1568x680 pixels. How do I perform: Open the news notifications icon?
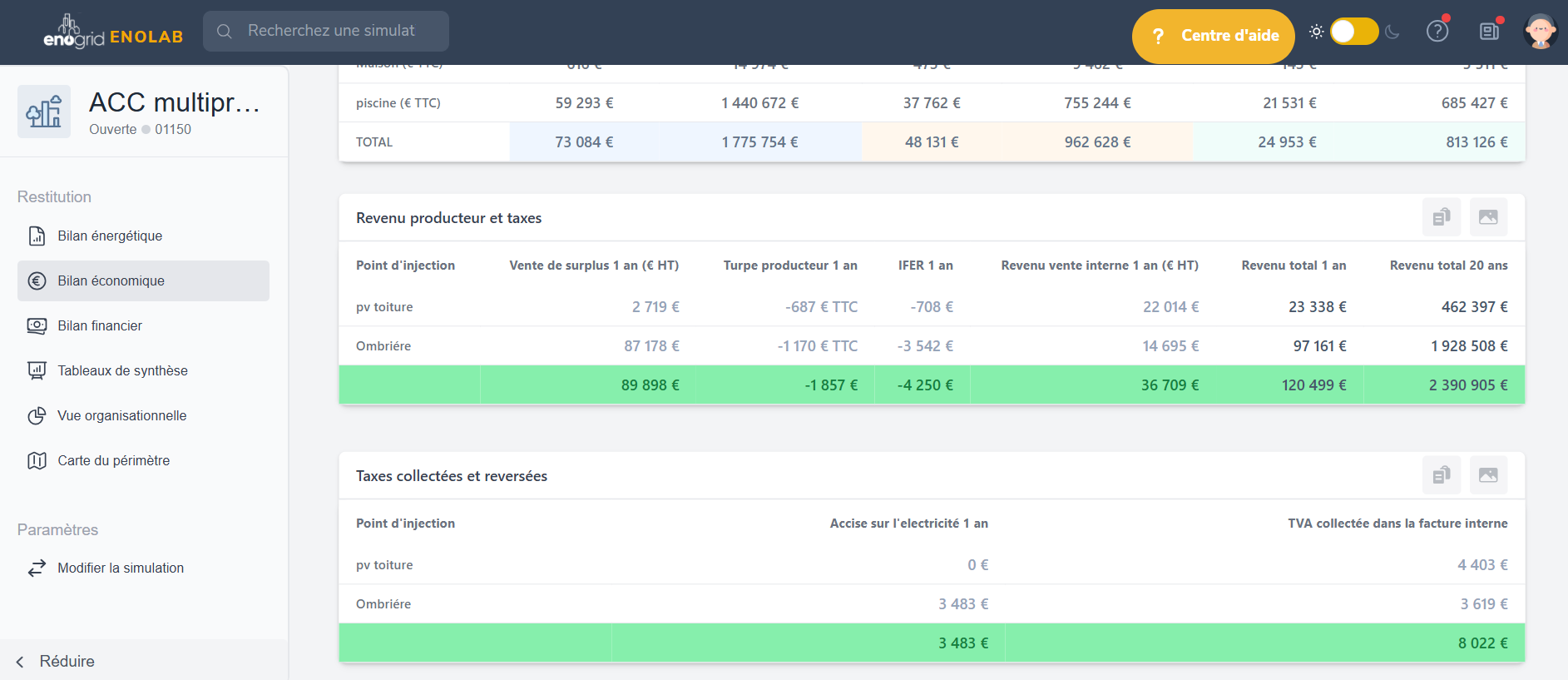(x=1489, y=32)
